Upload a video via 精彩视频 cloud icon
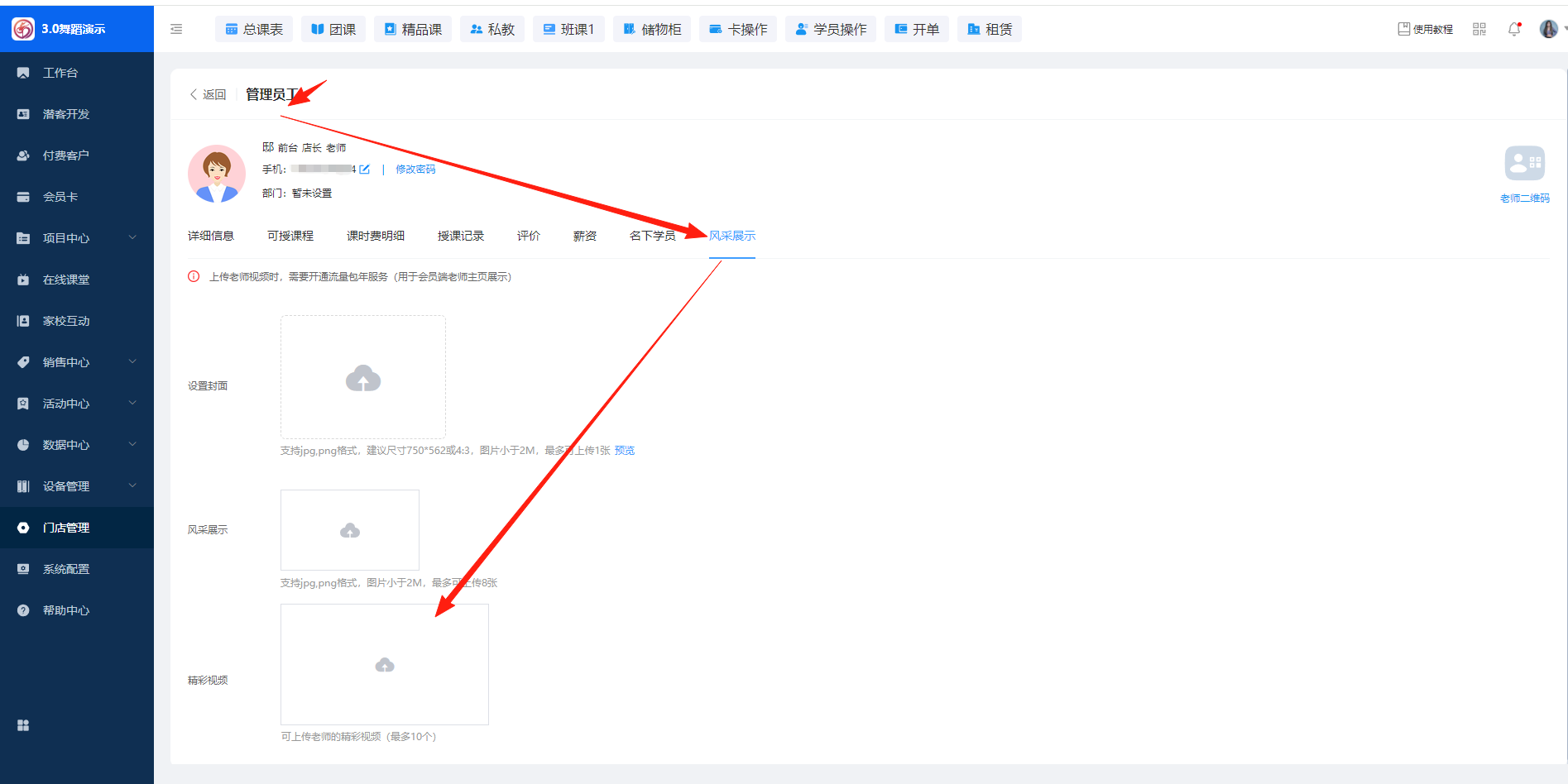This screenshot has width=1568, height=784. 385,665
